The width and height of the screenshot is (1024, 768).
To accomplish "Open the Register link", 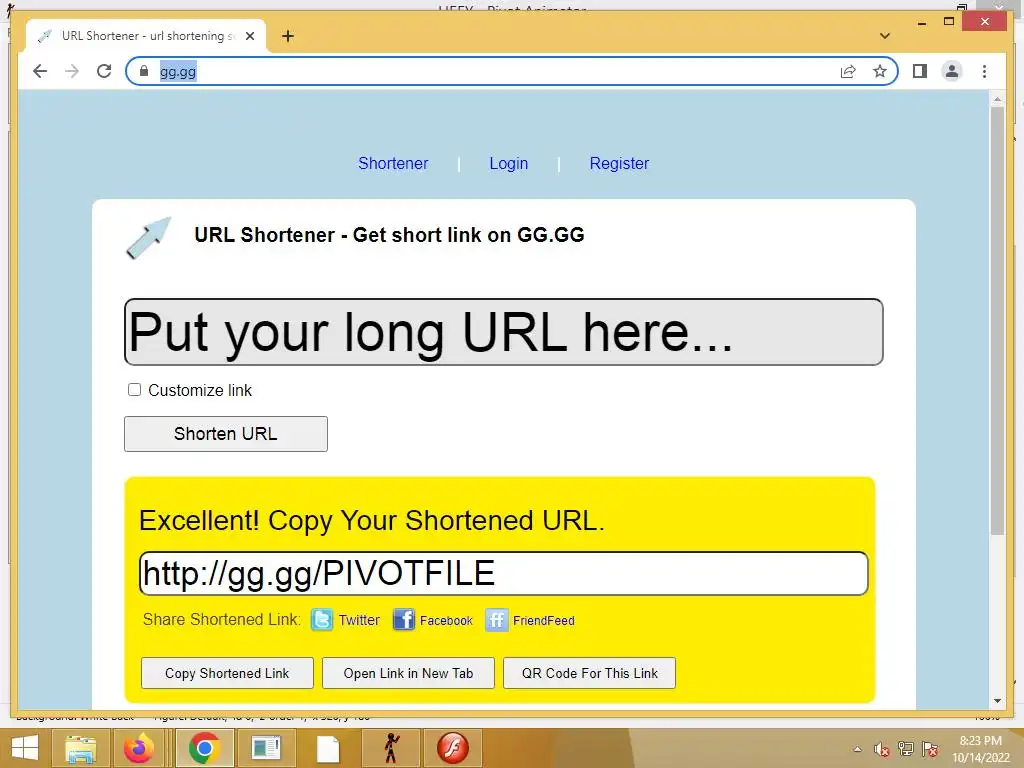I will 619,163.
